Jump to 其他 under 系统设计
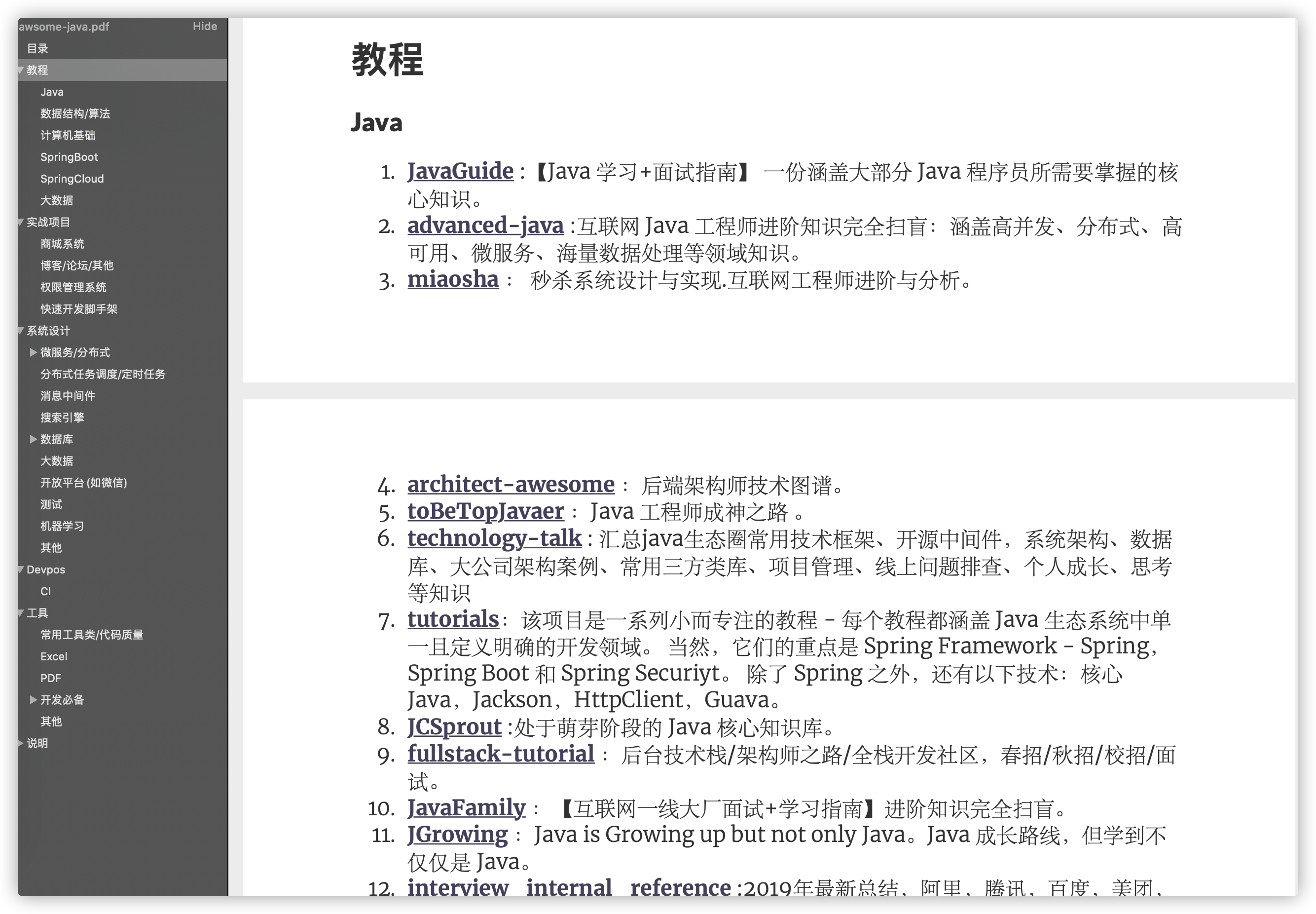This screenshot has width=1316, height=914. pyautogui.click(x=51, y=548)
